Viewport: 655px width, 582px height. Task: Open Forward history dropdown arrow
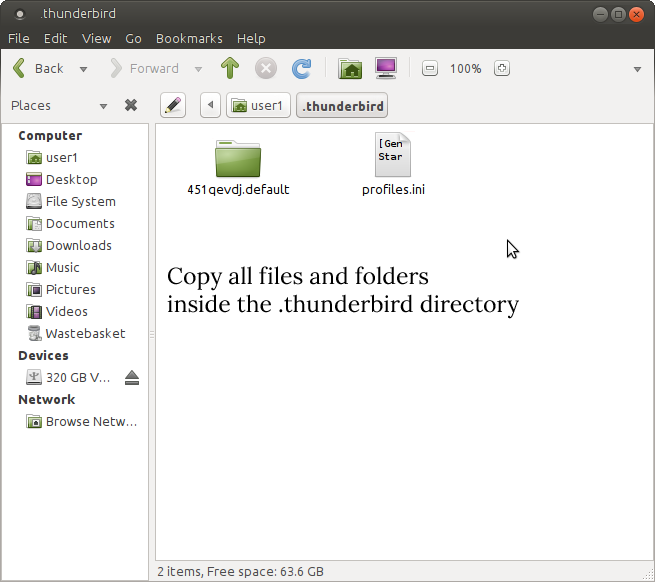coord(198,69)
